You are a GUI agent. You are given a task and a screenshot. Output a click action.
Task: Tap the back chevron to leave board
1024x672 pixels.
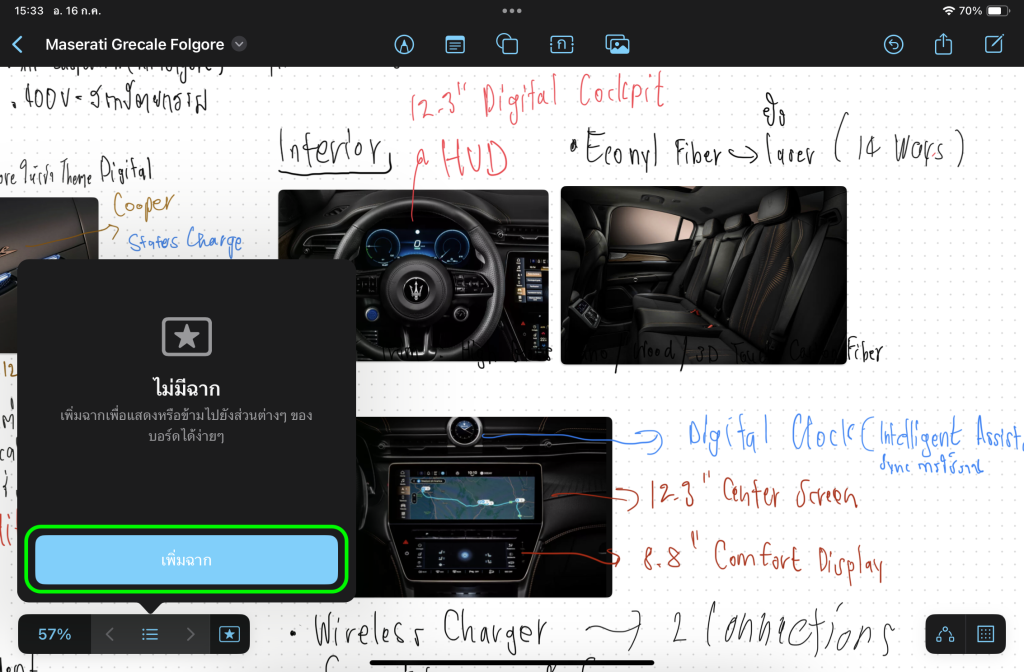click(17, 44)
